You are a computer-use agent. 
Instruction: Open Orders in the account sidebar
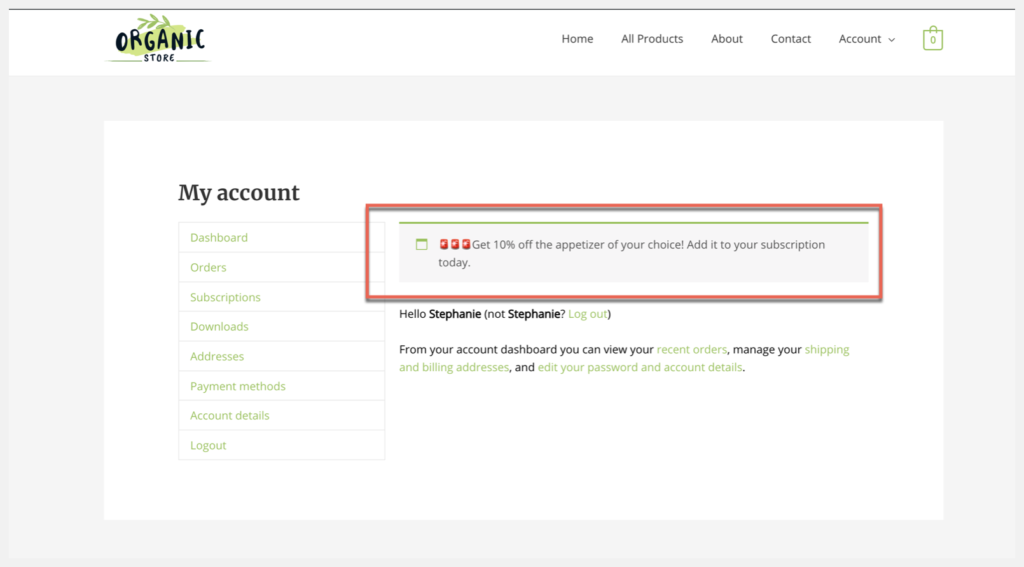click(208, 268)
